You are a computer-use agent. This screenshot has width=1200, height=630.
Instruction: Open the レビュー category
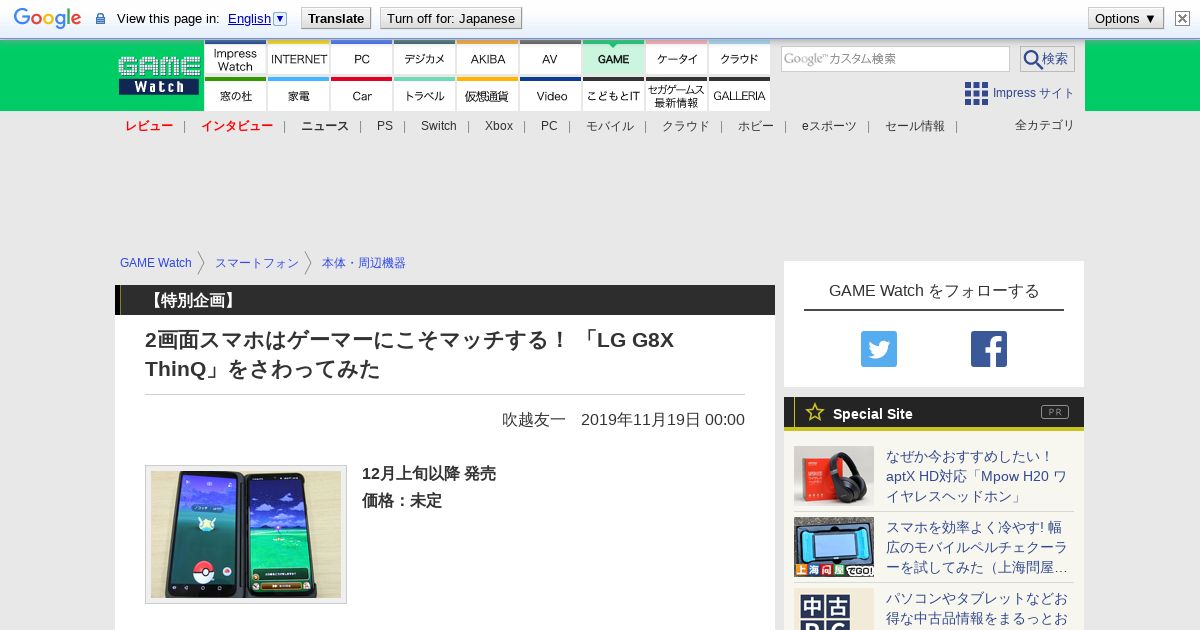tap(149, 126)
